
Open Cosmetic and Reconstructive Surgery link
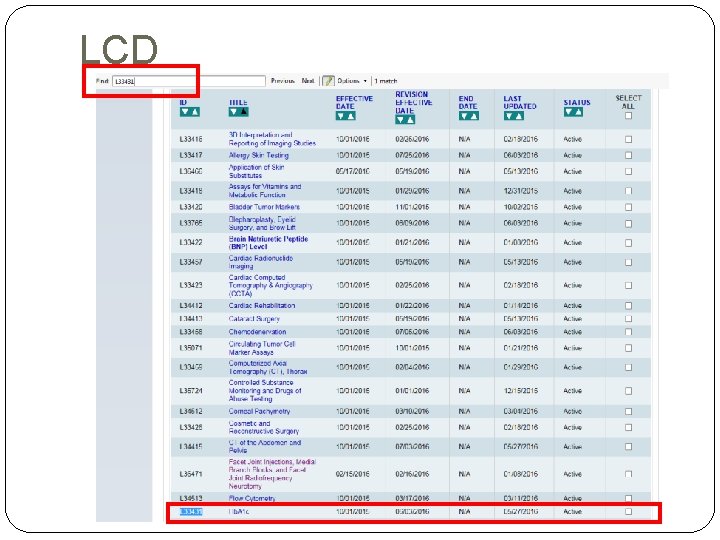pos(264,428)
